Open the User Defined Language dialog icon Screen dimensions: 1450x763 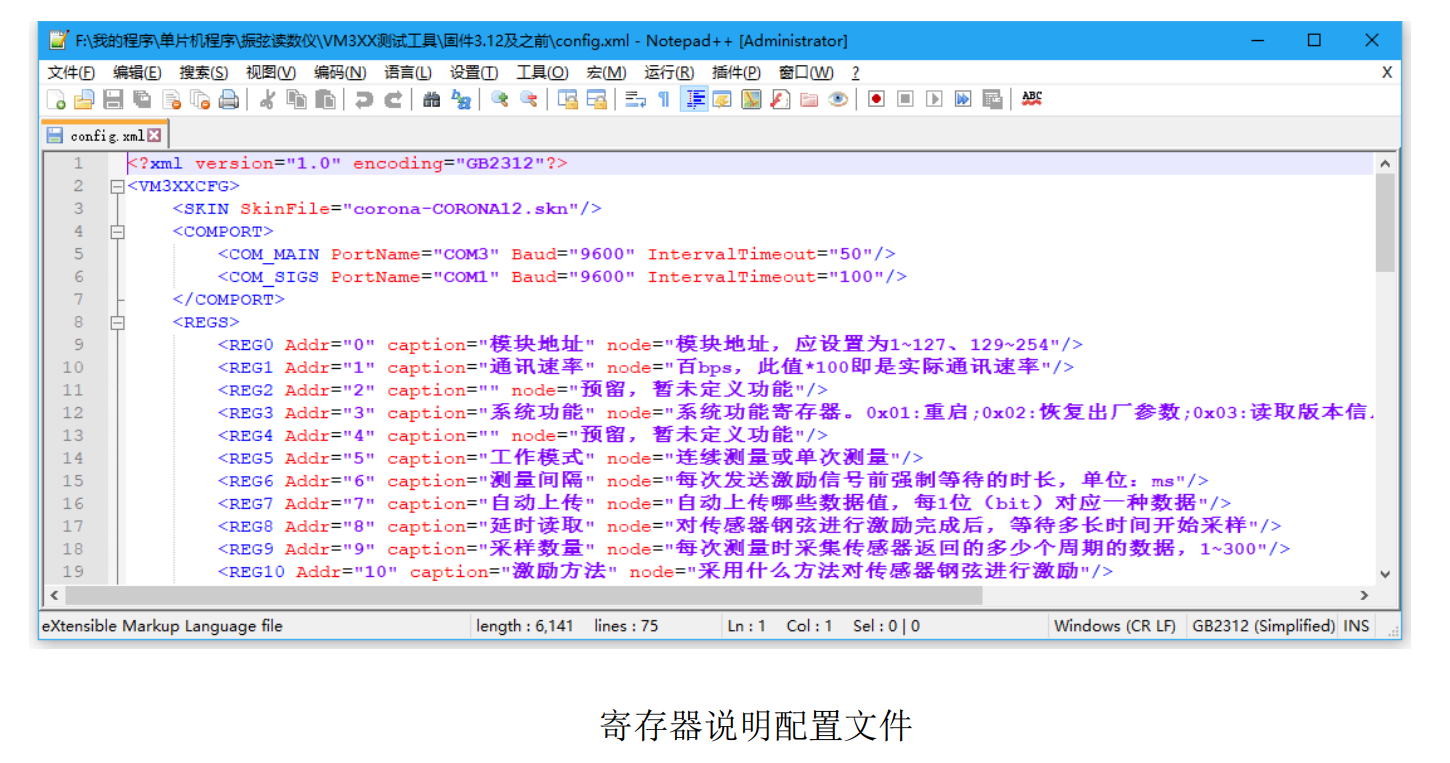coord(722,99)
